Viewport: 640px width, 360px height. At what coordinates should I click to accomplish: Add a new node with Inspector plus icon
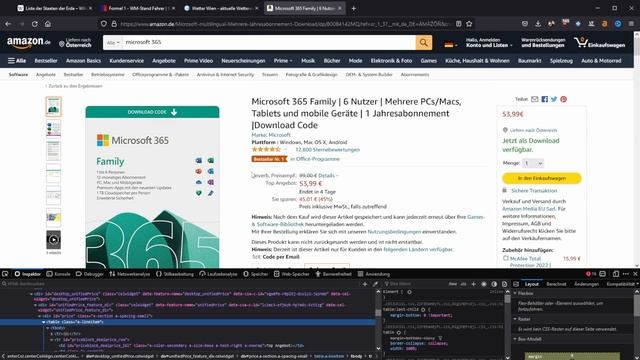click(x=365, y=284)
